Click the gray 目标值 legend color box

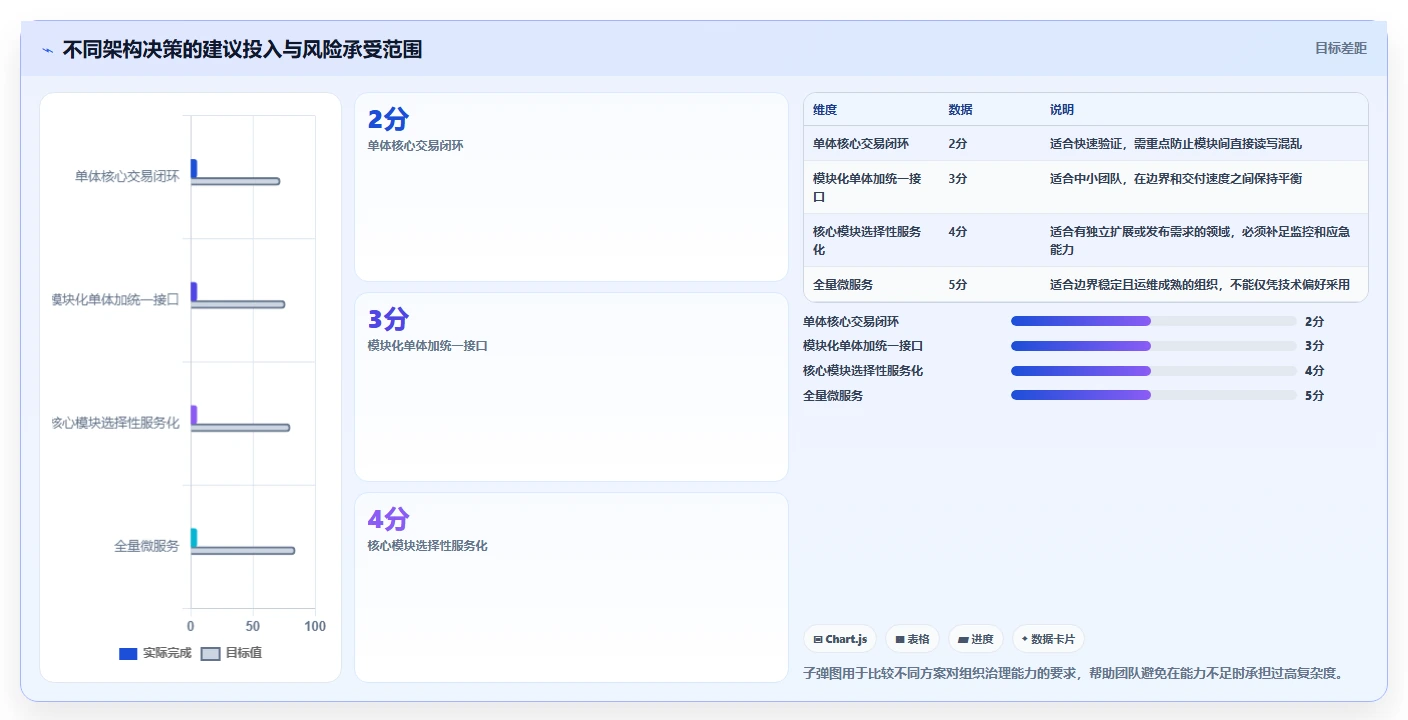[210, 654]
